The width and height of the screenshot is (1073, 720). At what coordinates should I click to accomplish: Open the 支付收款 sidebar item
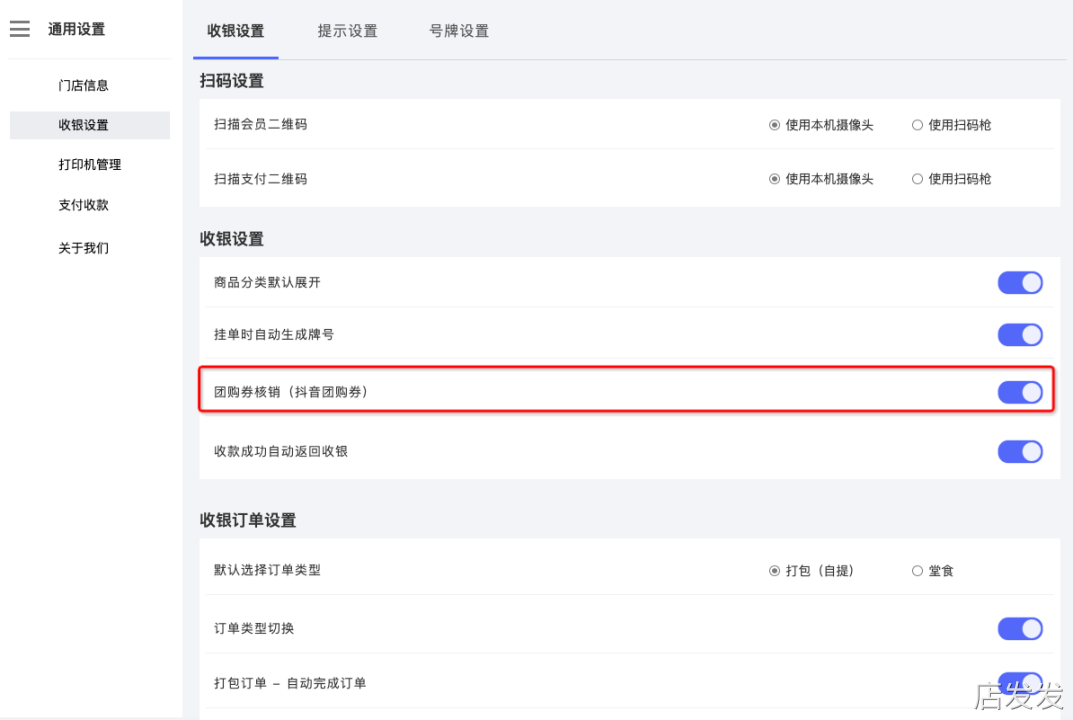83,205
